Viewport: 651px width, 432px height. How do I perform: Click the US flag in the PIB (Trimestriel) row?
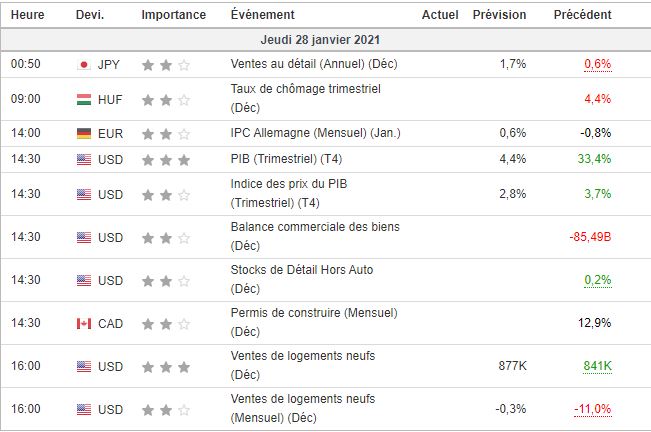pos(84,159)
